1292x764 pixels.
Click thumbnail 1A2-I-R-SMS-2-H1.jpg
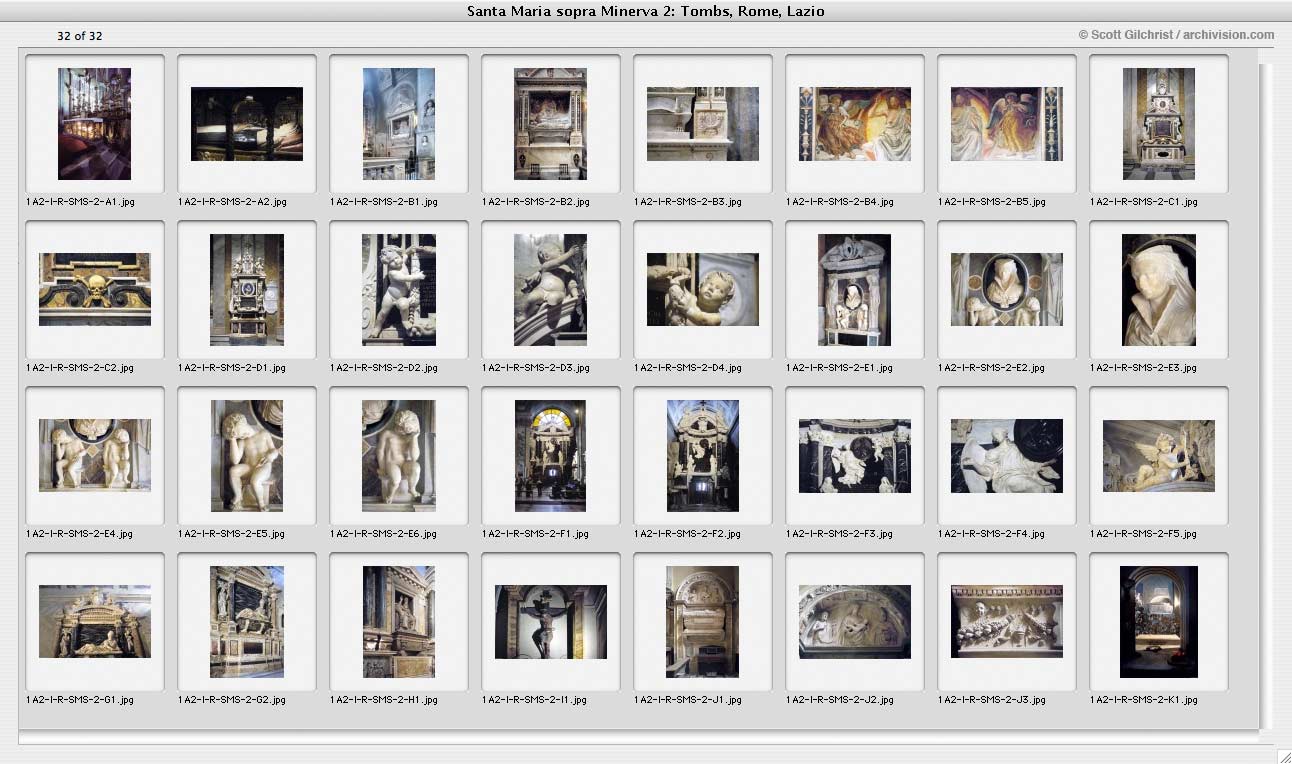(399, 622)
